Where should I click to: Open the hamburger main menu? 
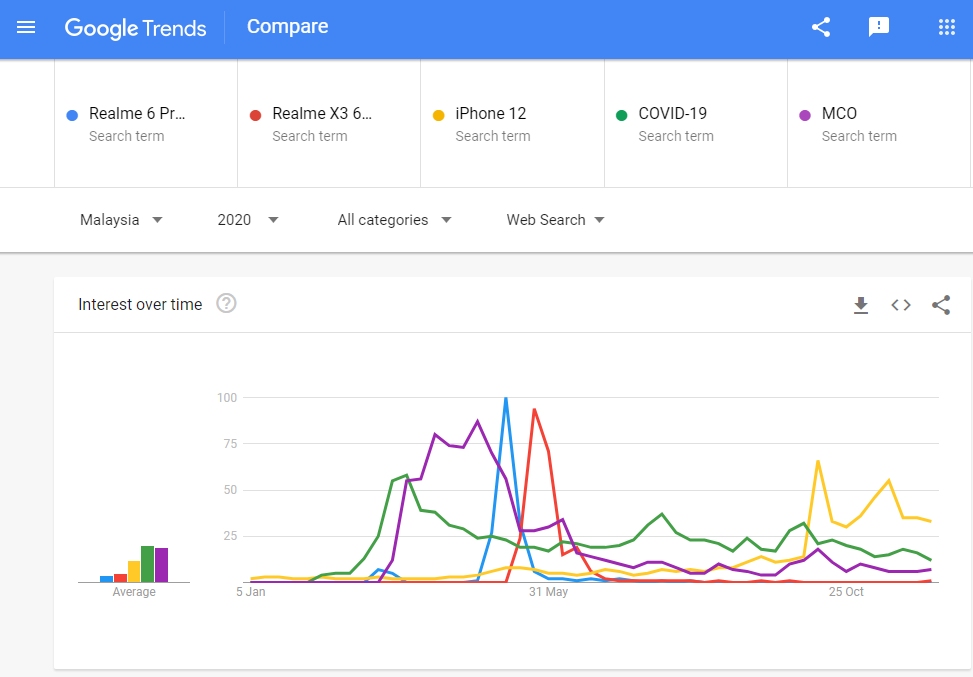(26, 27)
